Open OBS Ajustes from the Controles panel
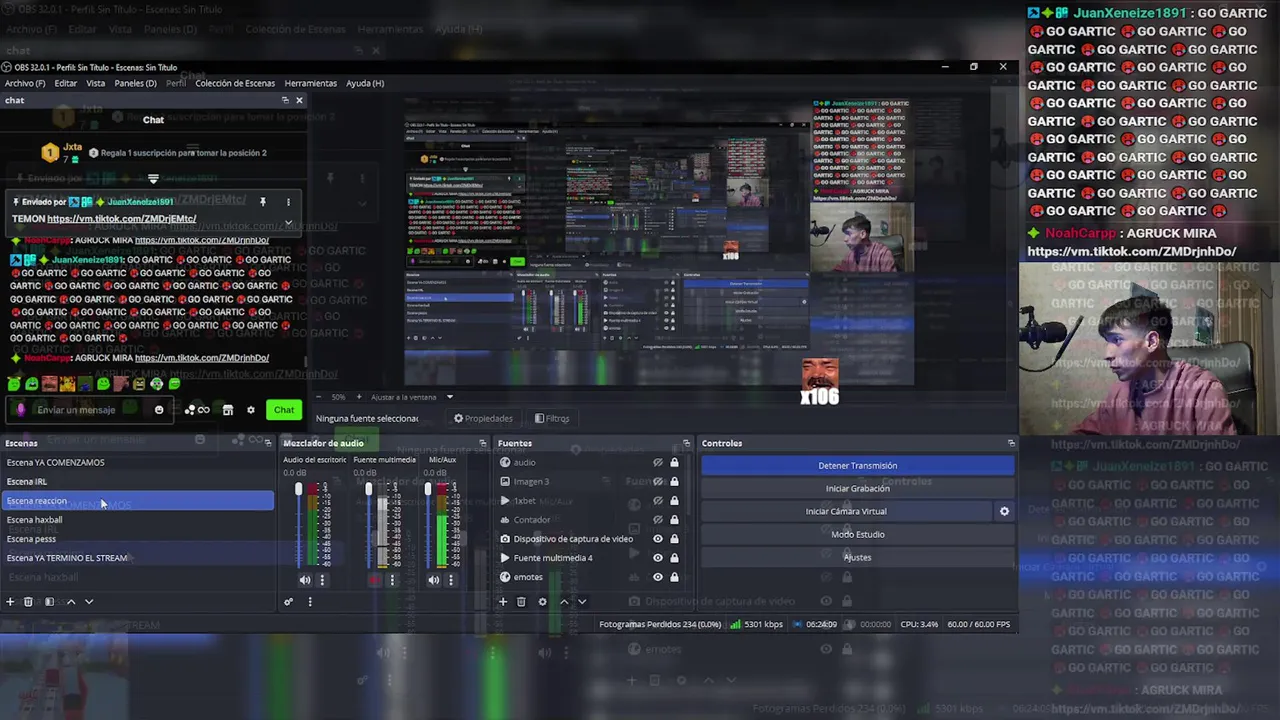Viewport: 1280px width, 720px height. coord(858,557)
